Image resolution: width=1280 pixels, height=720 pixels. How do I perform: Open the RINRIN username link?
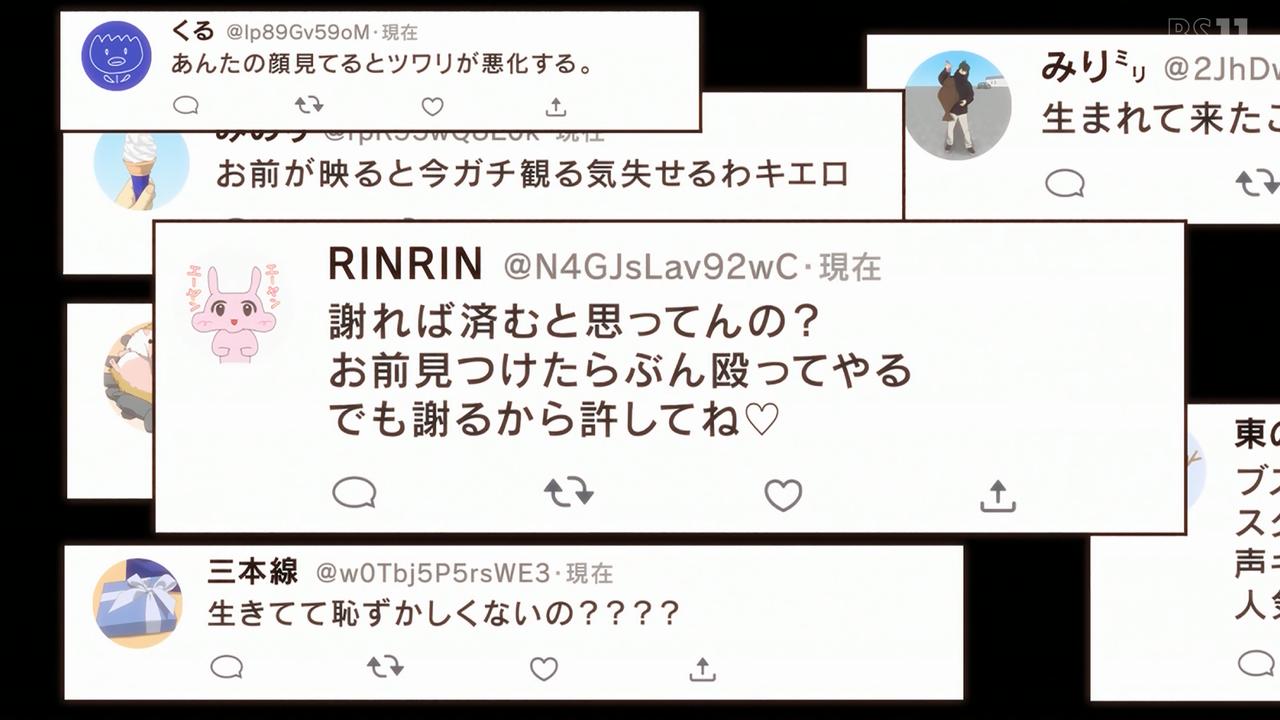click(x=405, y=265)
